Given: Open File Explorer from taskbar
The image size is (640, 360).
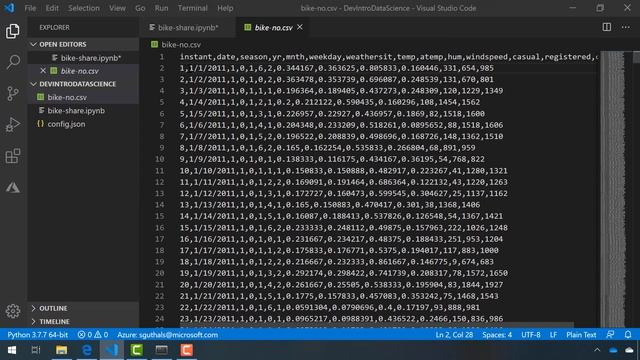Looking at the screenshot, I should (61, 350).
